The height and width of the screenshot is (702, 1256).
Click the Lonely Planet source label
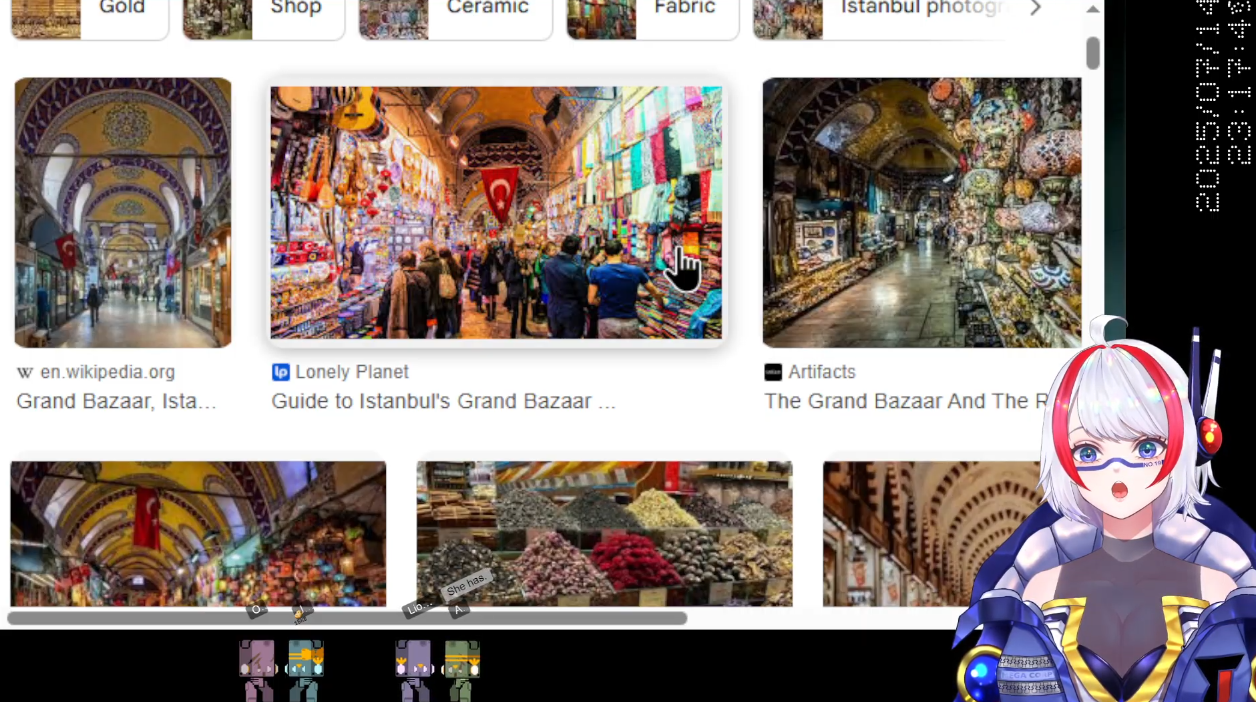[352, 372]
